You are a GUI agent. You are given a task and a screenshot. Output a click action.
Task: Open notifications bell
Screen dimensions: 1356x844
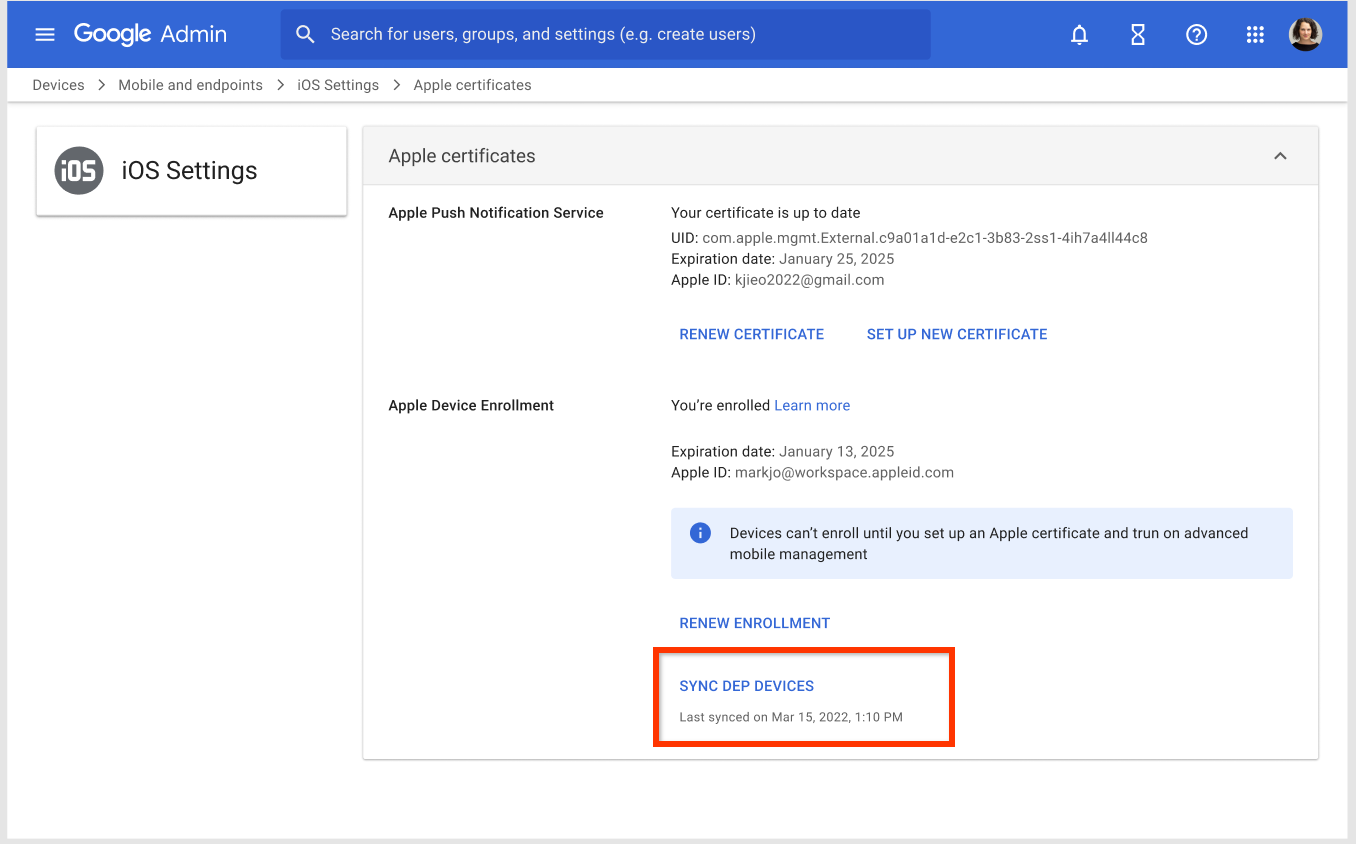coord(1079,35)
